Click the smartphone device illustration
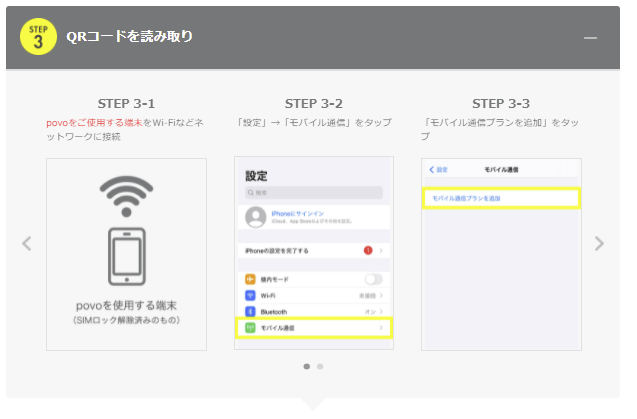The image size is (637, 419). click(126, 258)
